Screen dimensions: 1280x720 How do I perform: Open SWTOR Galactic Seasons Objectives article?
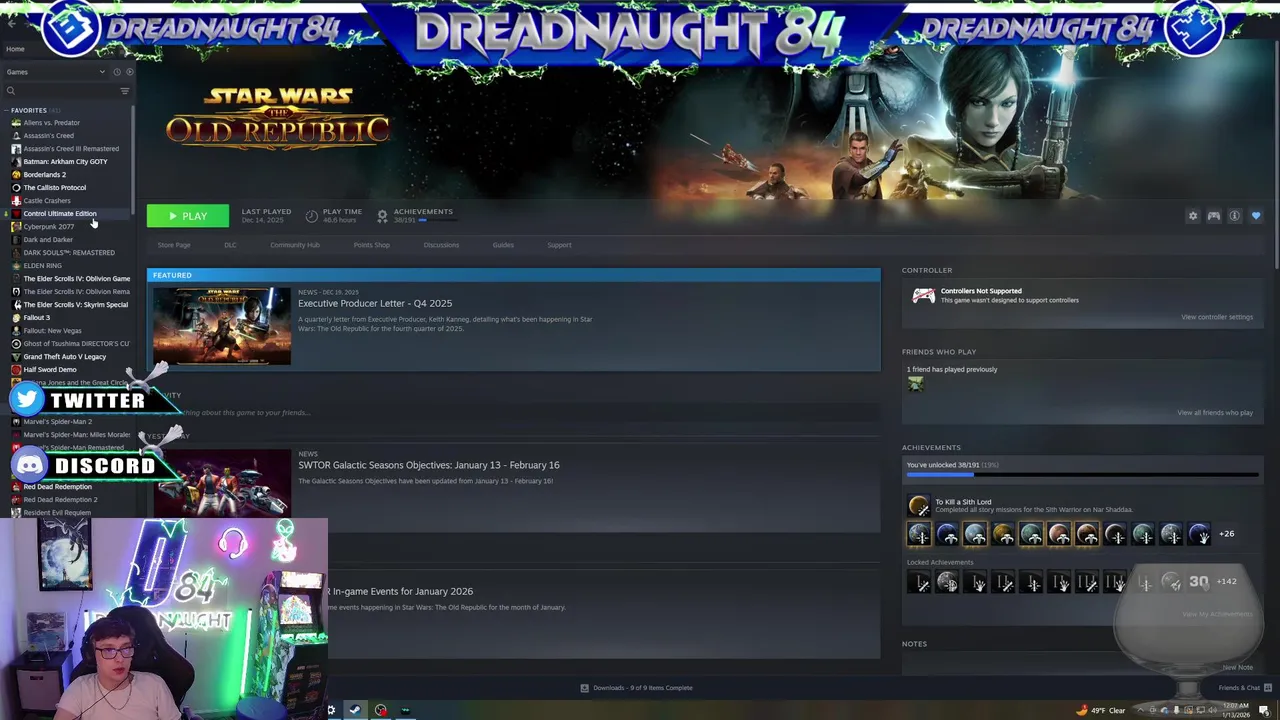tap(429, 465)
